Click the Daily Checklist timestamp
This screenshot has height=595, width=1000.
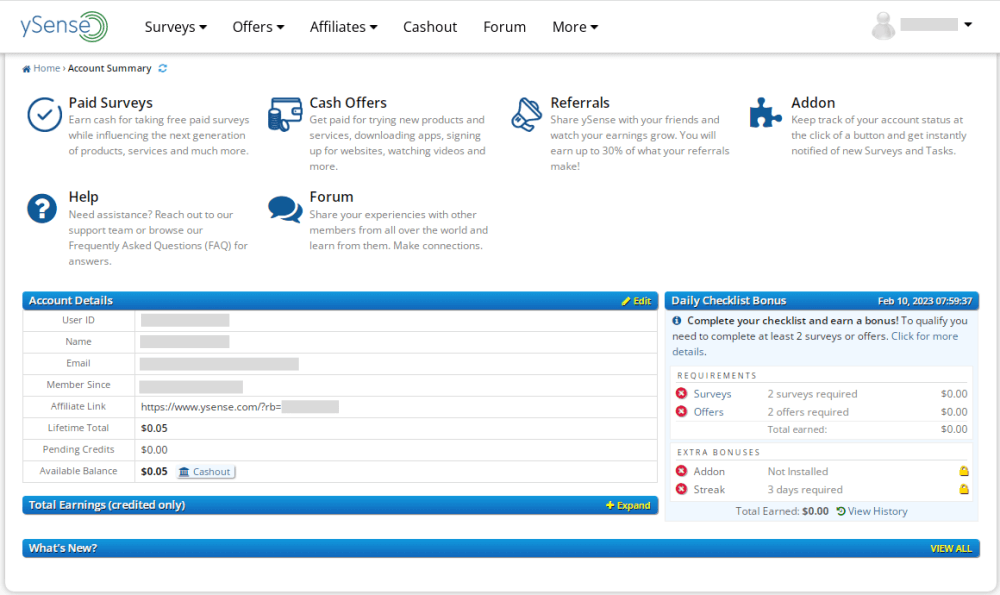coord(925,301)
